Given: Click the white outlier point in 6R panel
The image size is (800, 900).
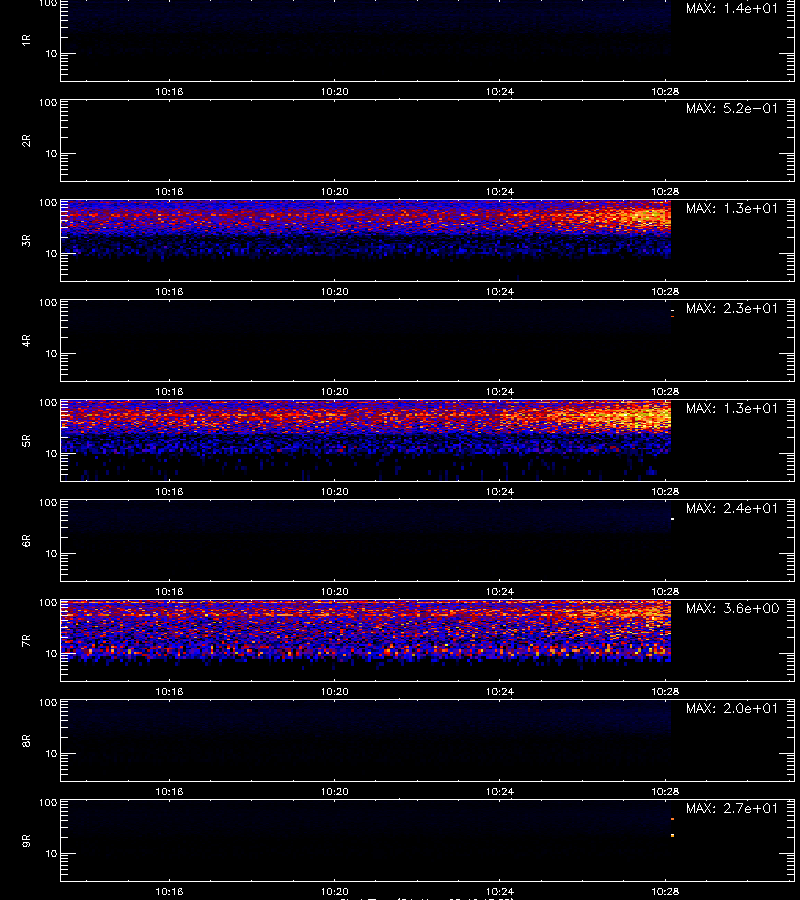Looking at the screenshot, I should pos(673,519).
